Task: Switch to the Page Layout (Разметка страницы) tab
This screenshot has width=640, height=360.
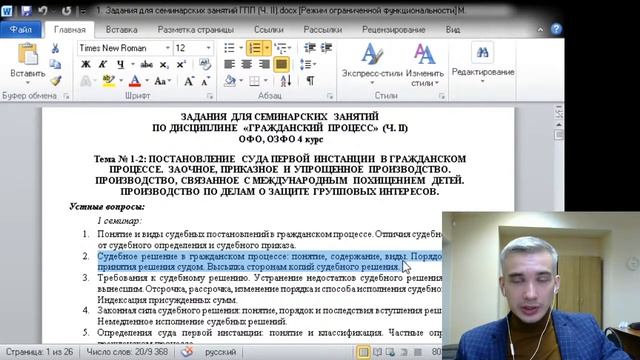Action: (x=196, y=30)
